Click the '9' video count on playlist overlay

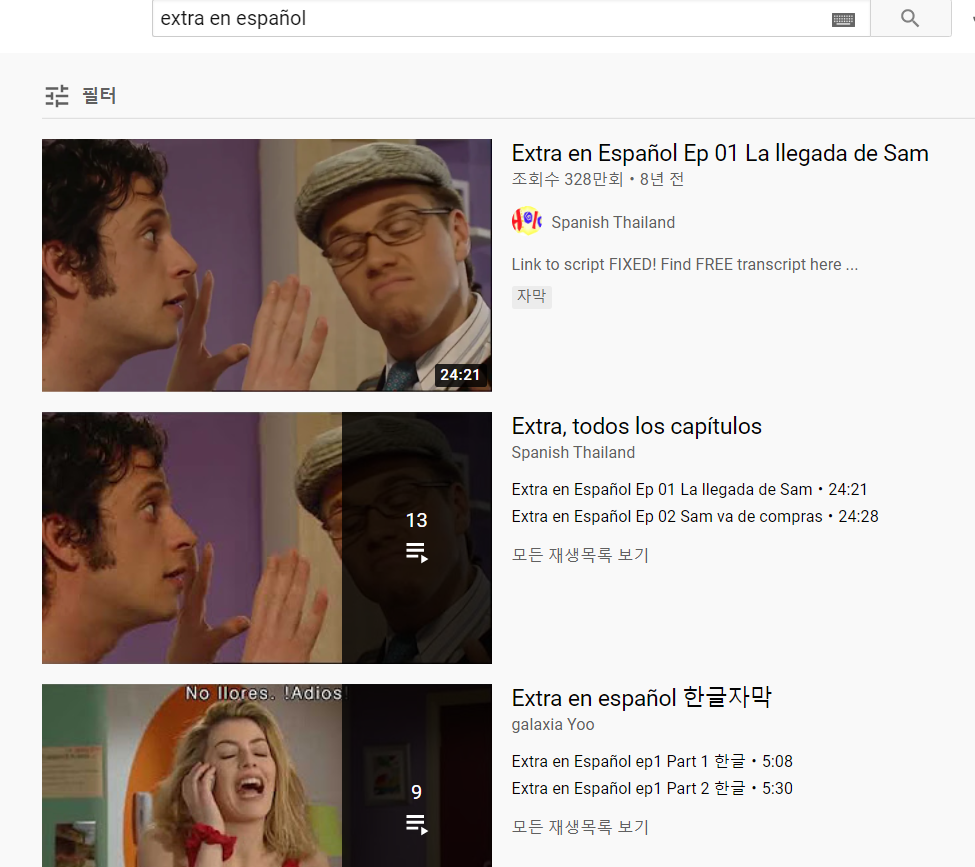pyautogui.click(x=417, y=792)
